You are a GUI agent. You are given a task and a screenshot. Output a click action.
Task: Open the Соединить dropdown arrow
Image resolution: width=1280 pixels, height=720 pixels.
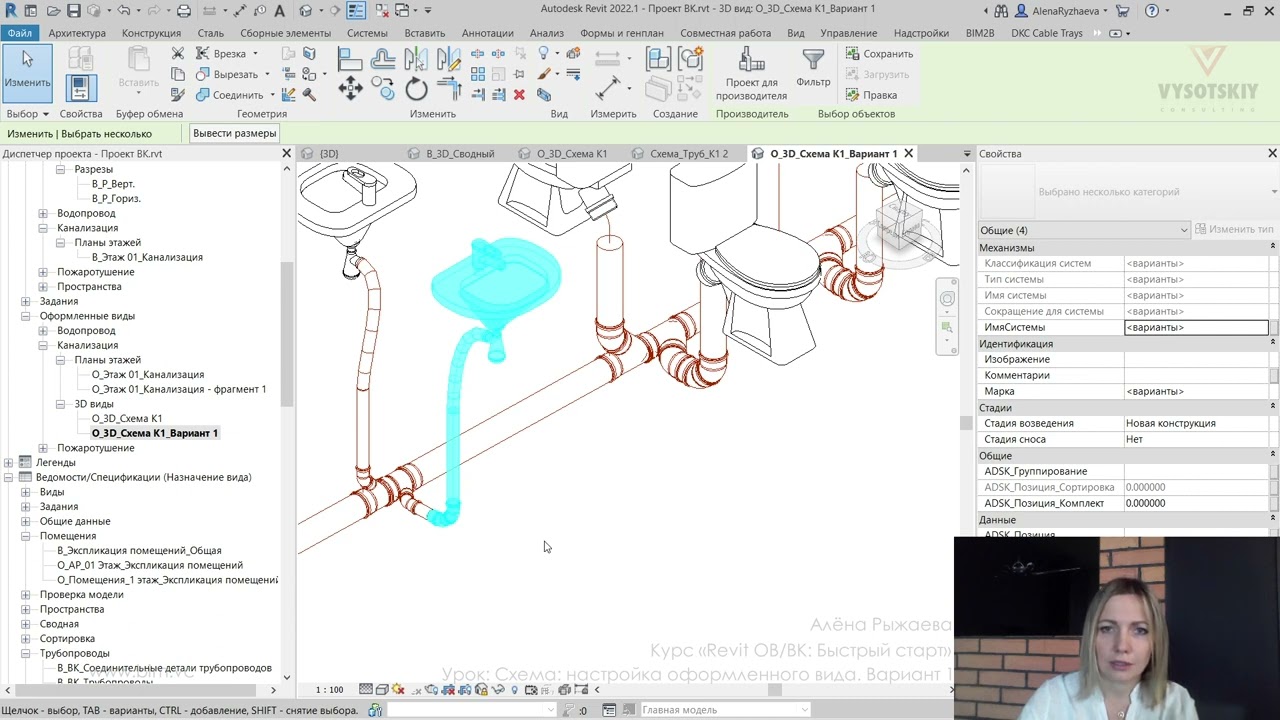coord(272,95)
